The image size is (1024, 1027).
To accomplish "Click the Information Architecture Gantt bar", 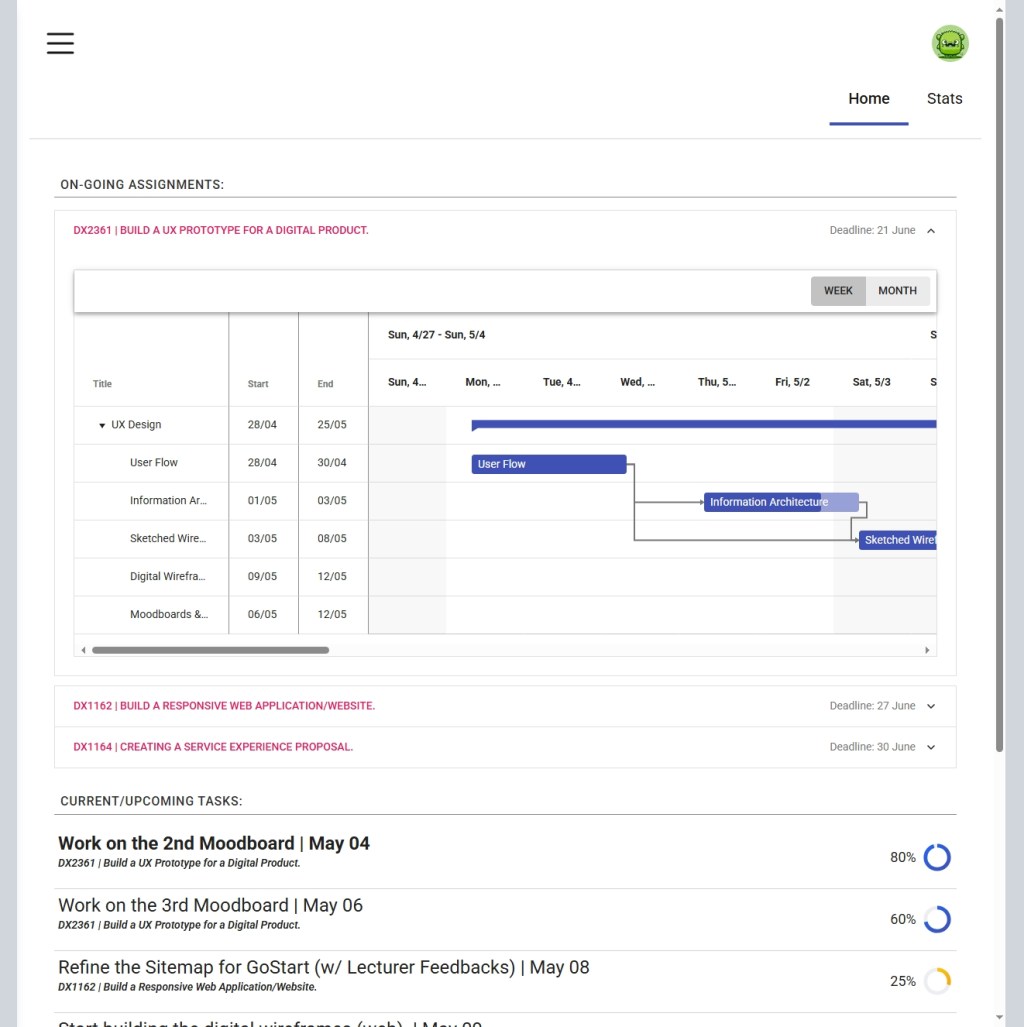I will click(x=768, y=502).
